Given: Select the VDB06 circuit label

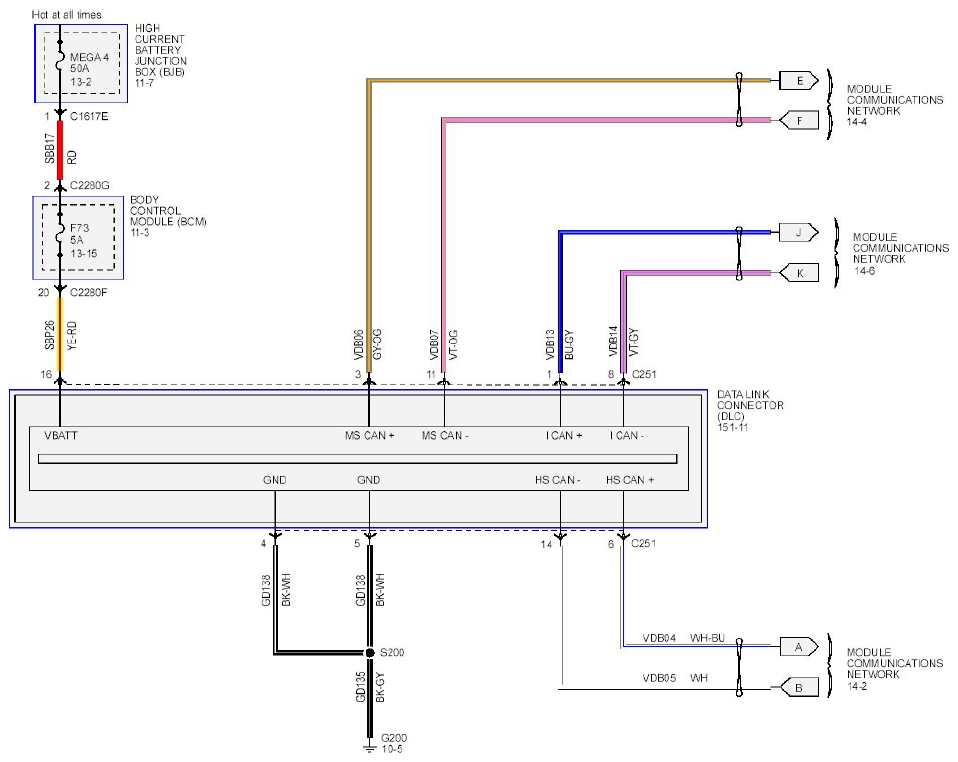Looking at the screenshot, I should (359, 345).
